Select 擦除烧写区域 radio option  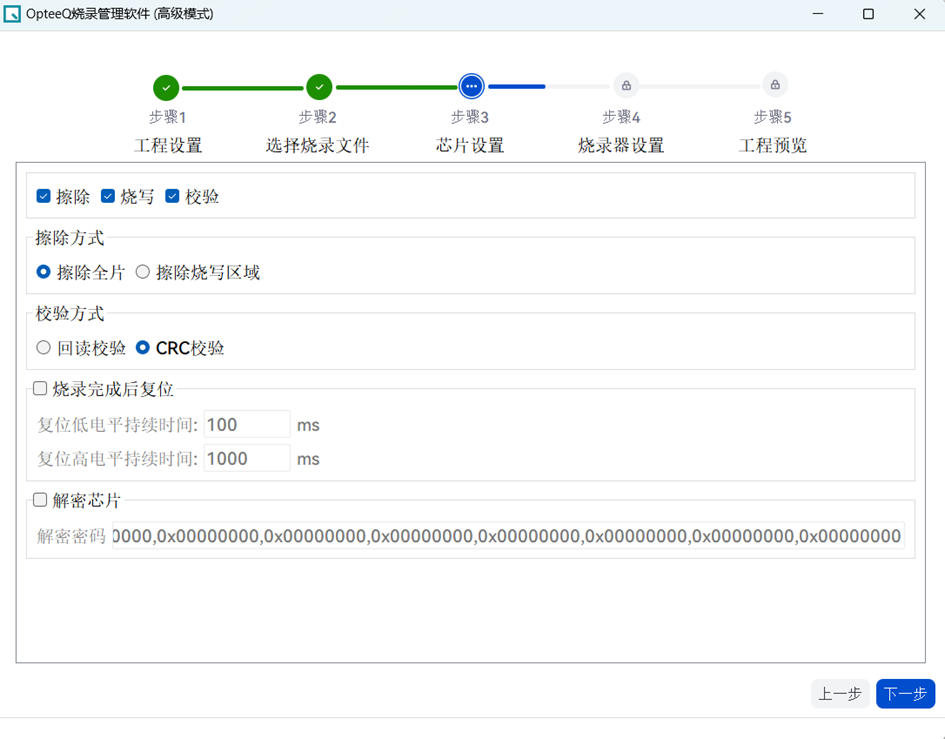point(143,272)
